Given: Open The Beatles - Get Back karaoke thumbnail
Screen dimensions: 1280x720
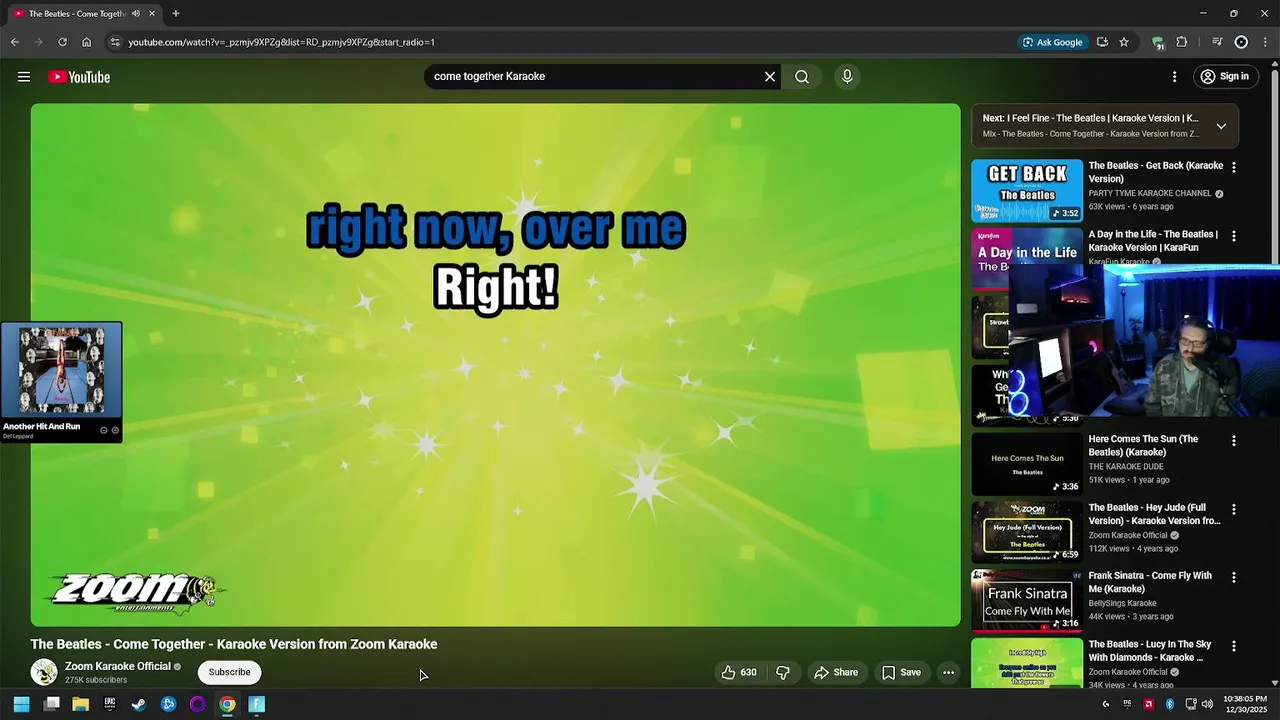Looking at the screenshot, I should click(1027, 191).
